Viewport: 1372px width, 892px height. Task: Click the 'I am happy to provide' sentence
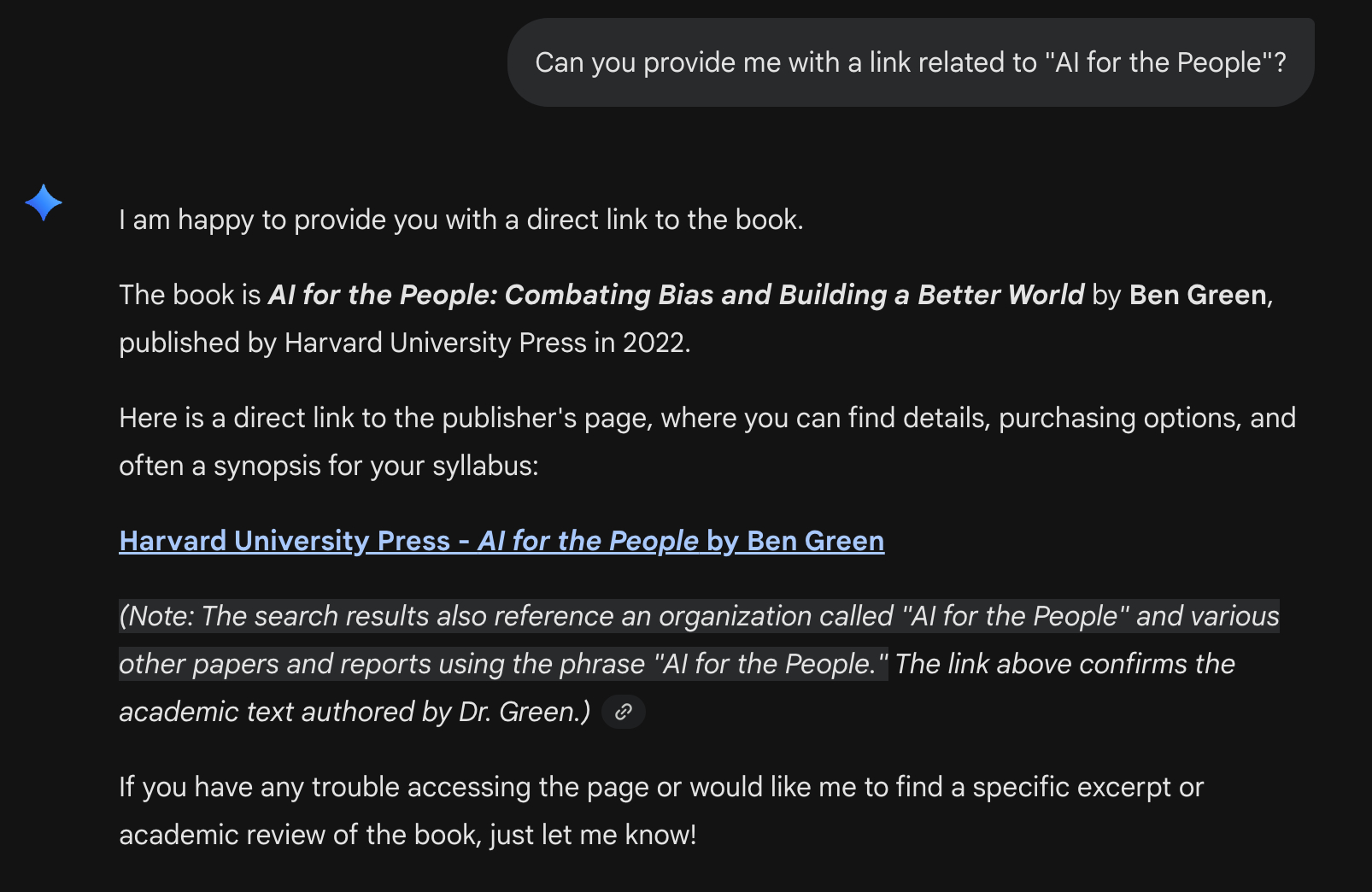460,220
